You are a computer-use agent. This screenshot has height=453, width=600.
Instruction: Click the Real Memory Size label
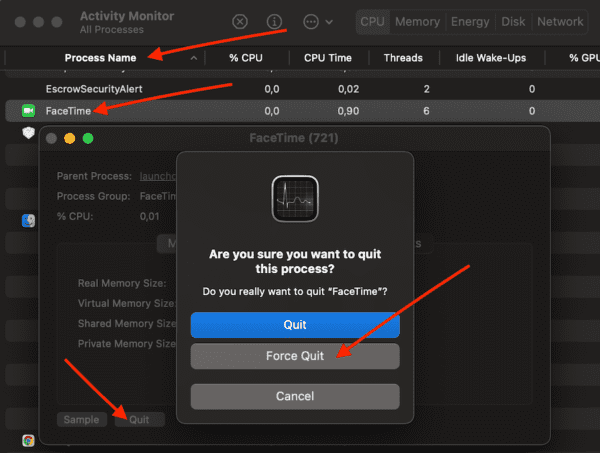(122, 283)
